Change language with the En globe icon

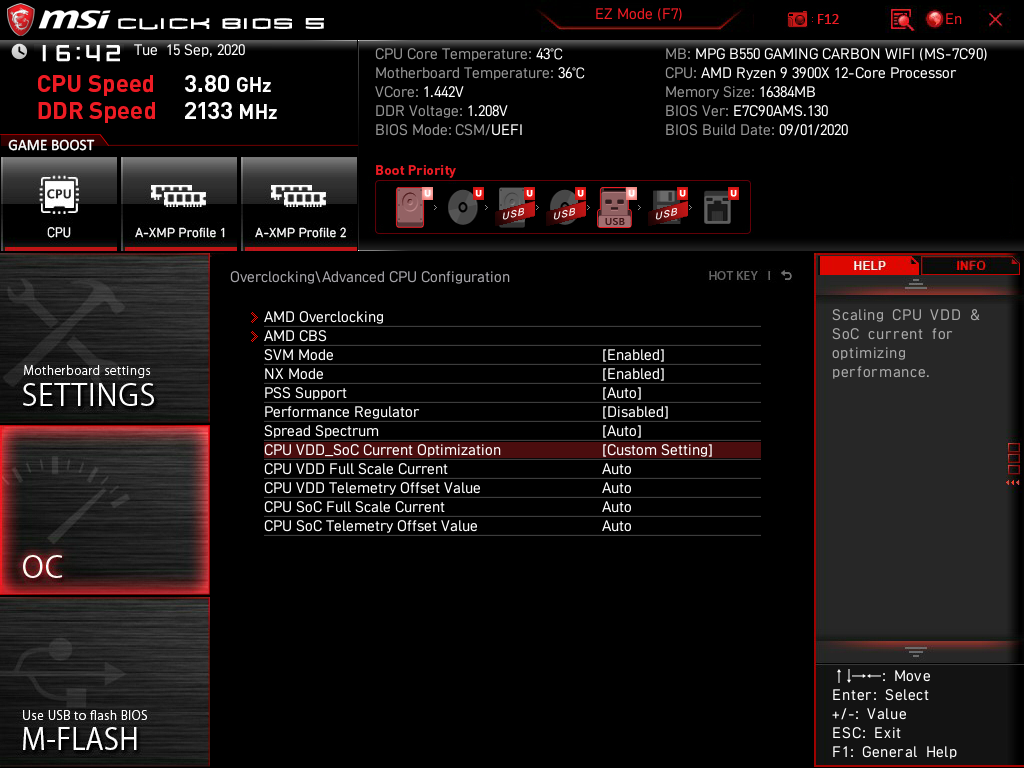pos(944,20)
